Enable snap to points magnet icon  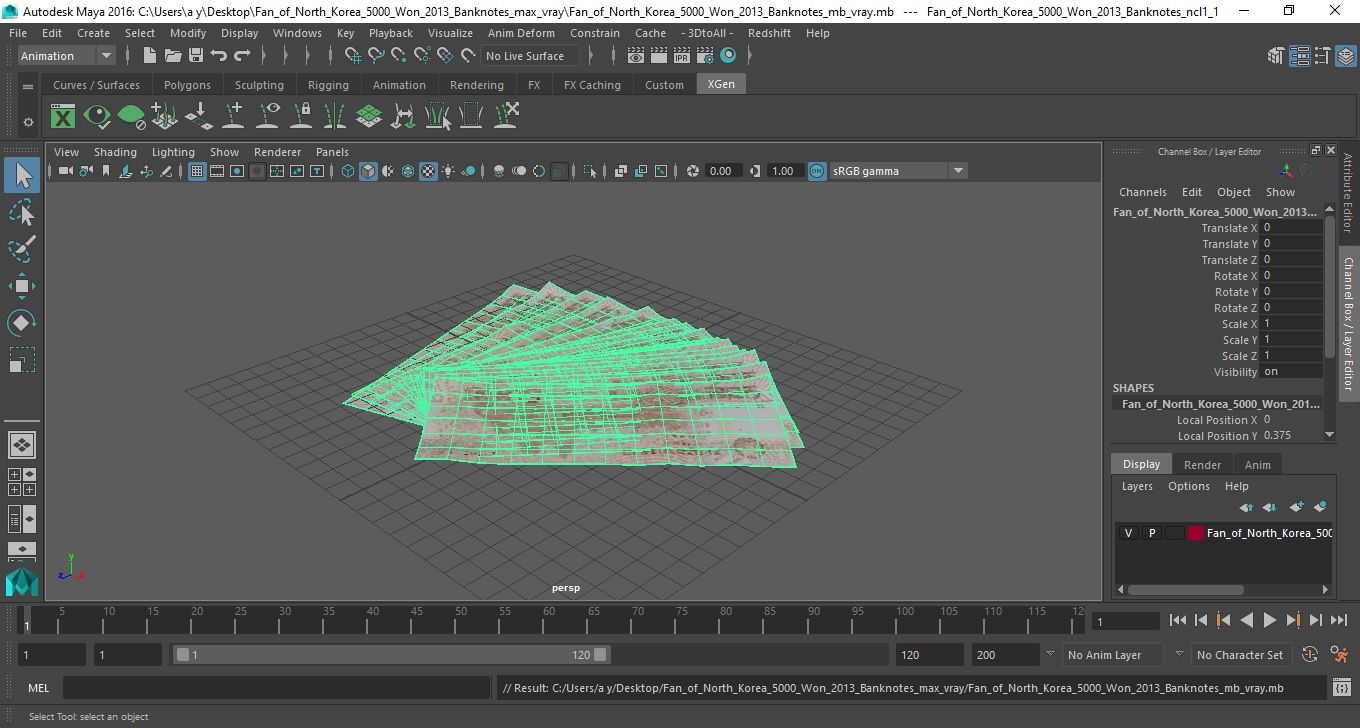(x=399, y=56)
